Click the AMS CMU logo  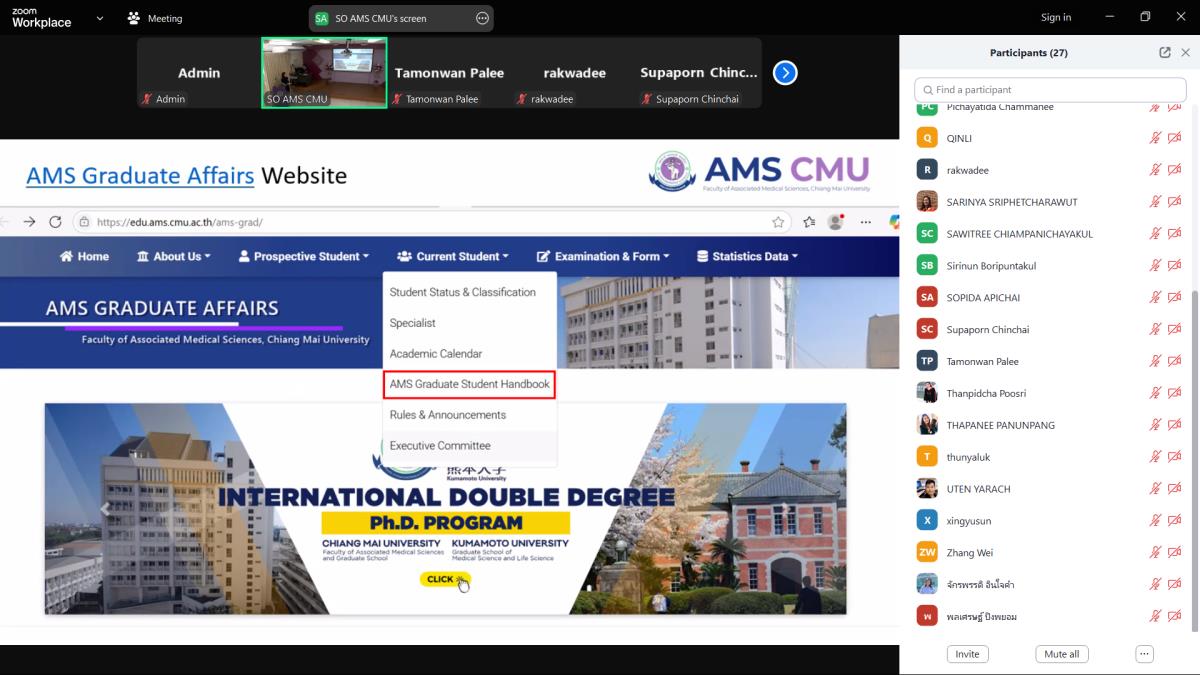click(759, 171)
